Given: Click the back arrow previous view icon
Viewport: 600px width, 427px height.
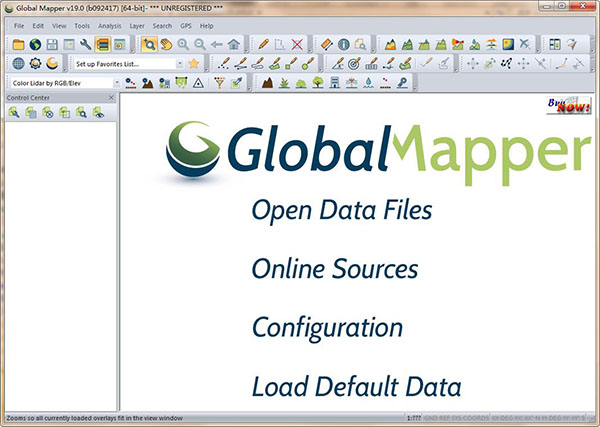Looking at the screenshot, I should [x=217, y=45].
